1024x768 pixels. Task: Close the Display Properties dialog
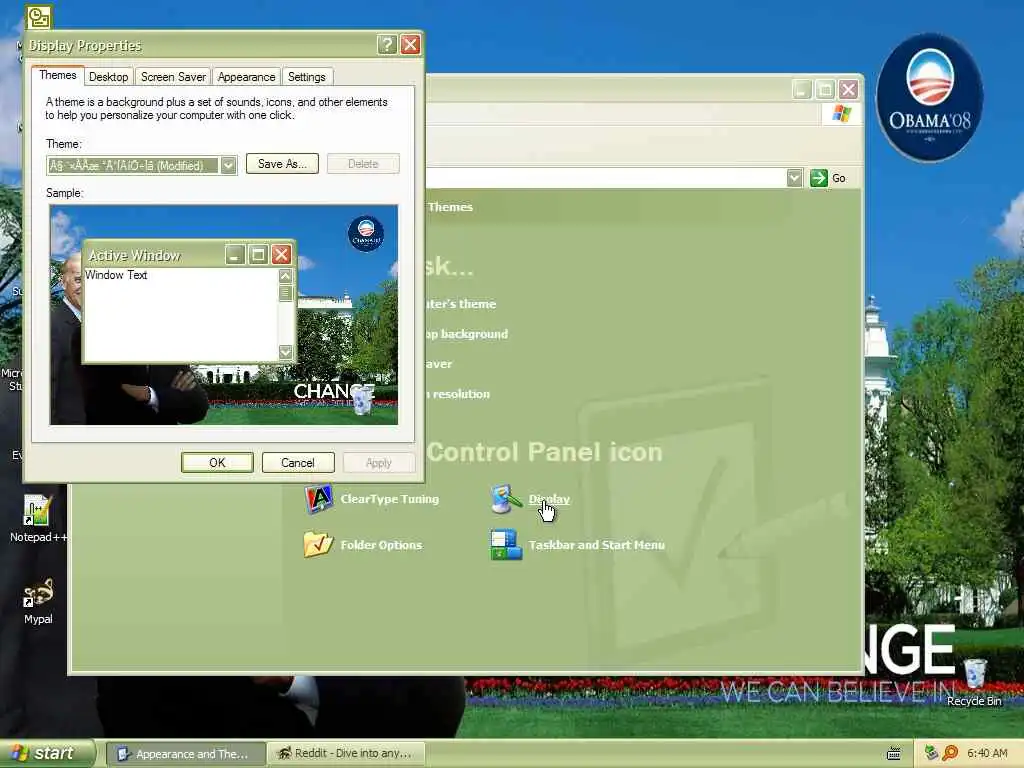[410, 44]
